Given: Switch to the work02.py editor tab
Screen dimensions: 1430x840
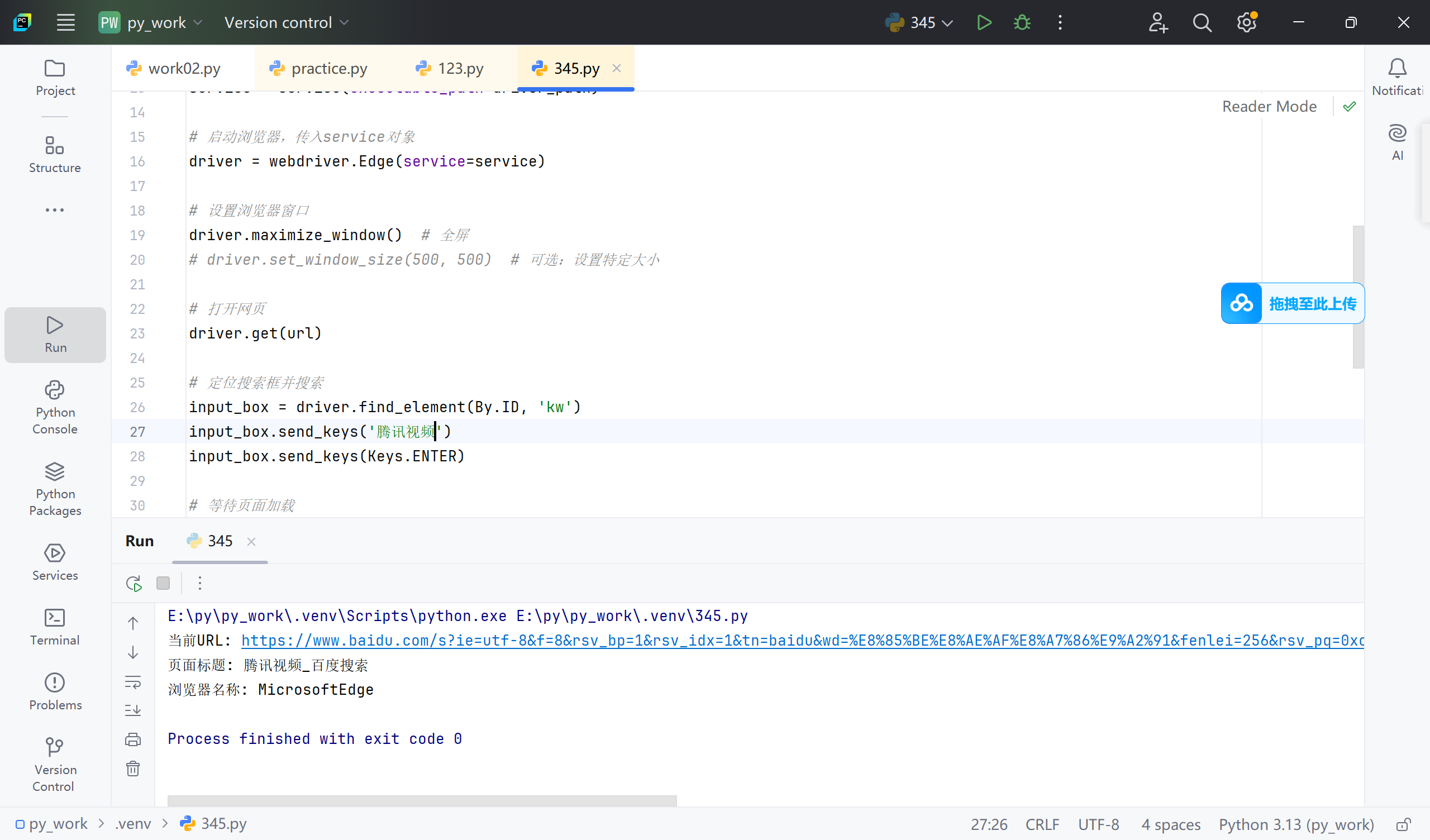Looking at the screenshot, I should (183, 69).
